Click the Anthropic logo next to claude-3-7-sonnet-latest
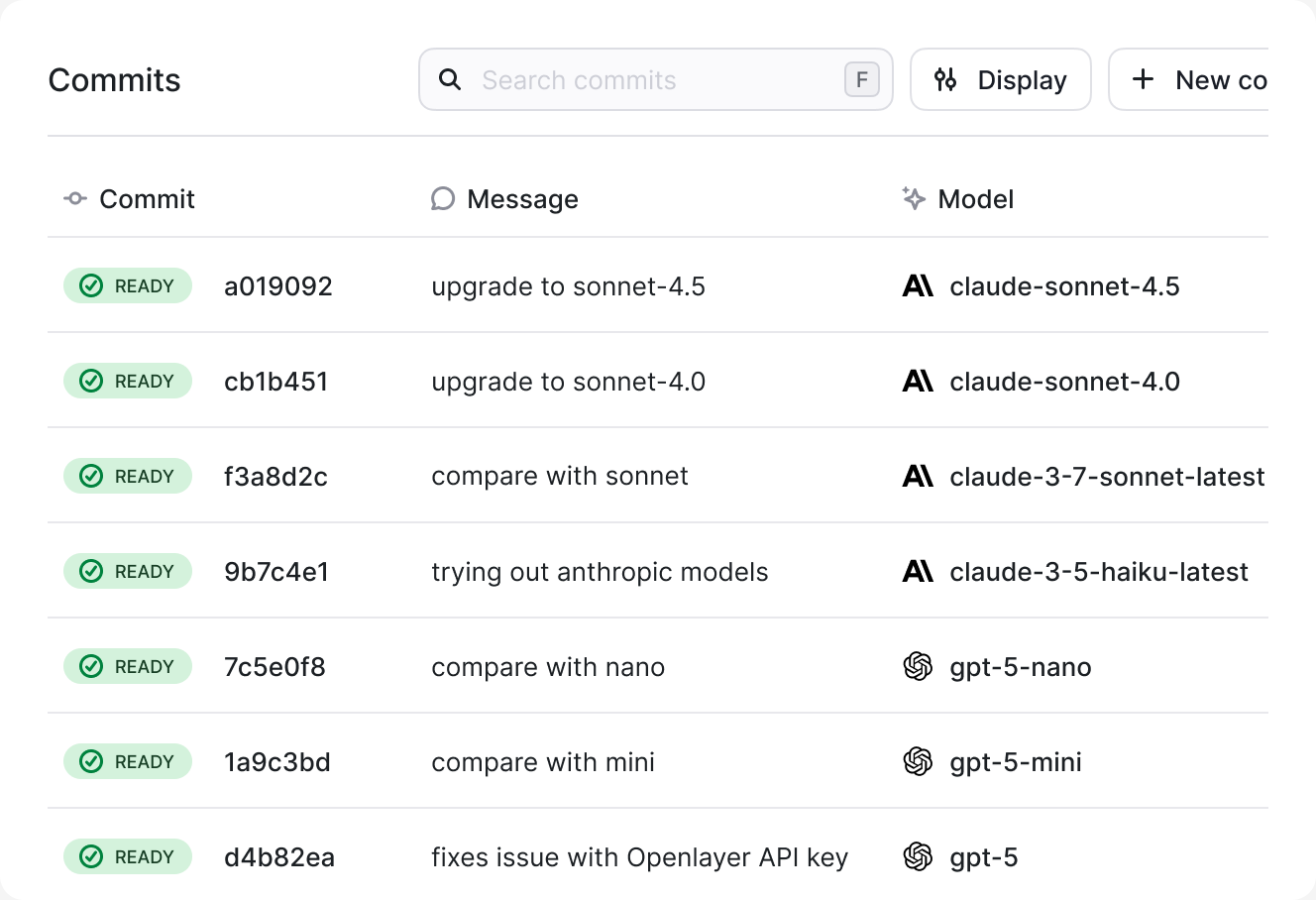Image resolution: width=1316 pixels, height=900 pixels. pyautogui.click(x=918, y=476)
